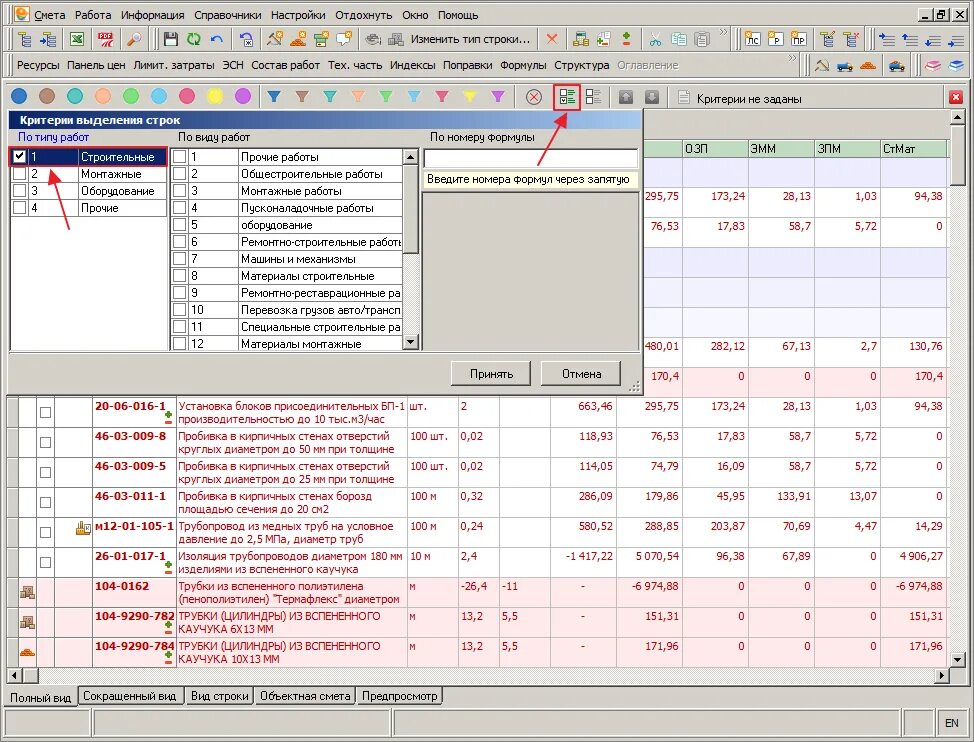Check the Общестроительные работы checkbox

(180, 174)
